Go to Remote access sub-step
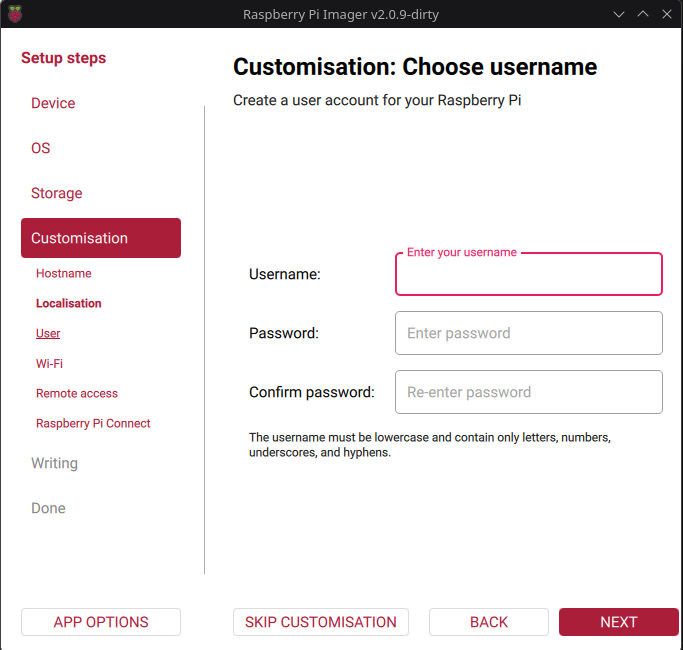 pos(77,393)
